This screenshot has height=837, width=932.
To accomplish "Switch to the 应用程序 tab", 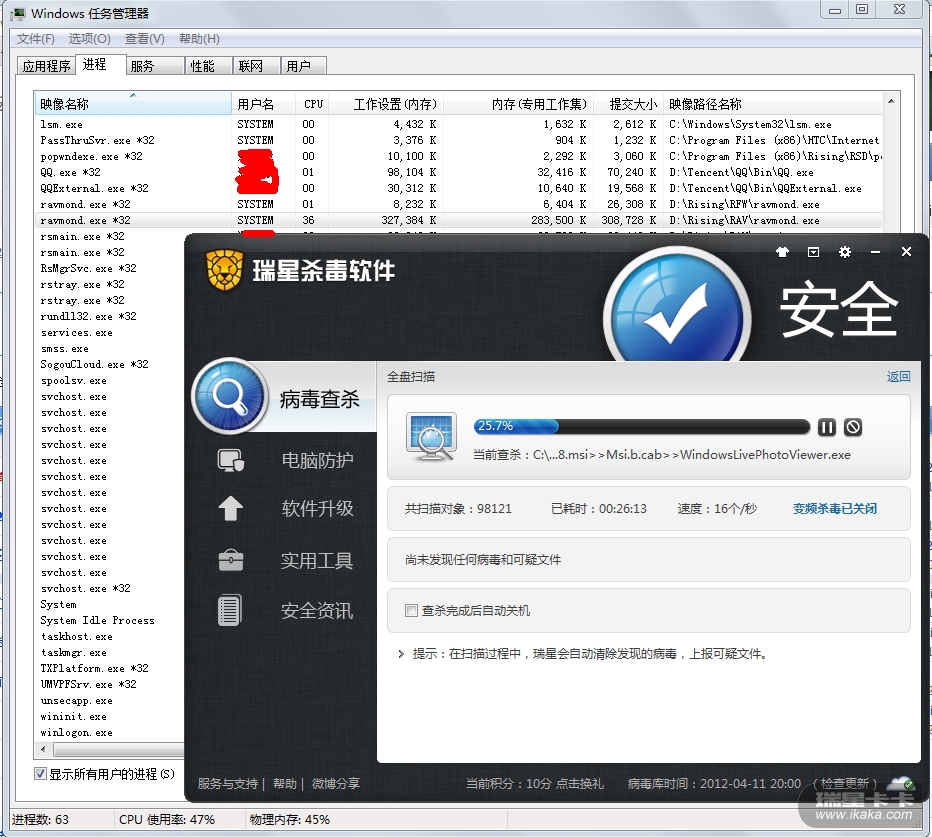I will tap(46, 66).
